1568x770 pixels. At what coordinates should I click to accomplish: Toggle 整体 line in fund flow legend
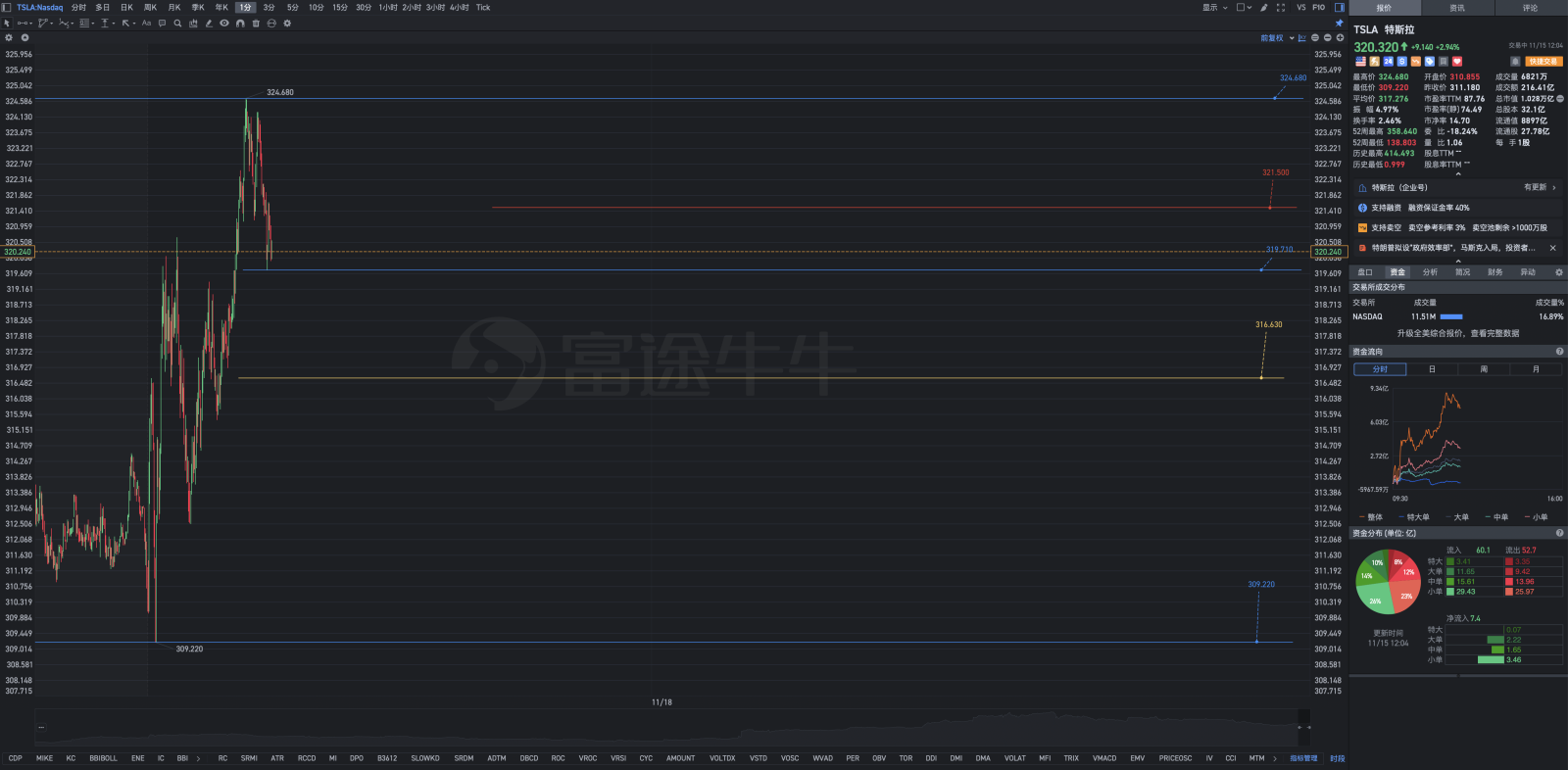(1371, 517)
